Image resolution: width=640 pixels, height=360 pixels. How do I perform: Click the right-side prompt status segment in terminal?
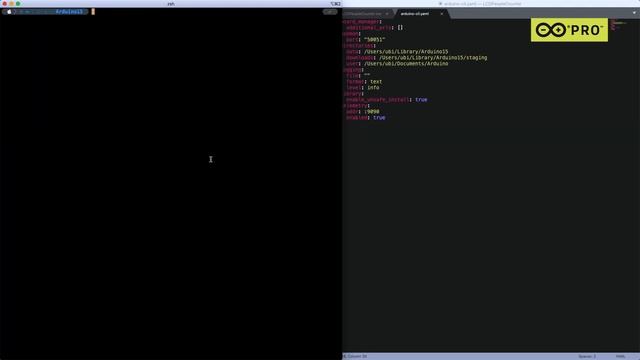coord(330,12)
